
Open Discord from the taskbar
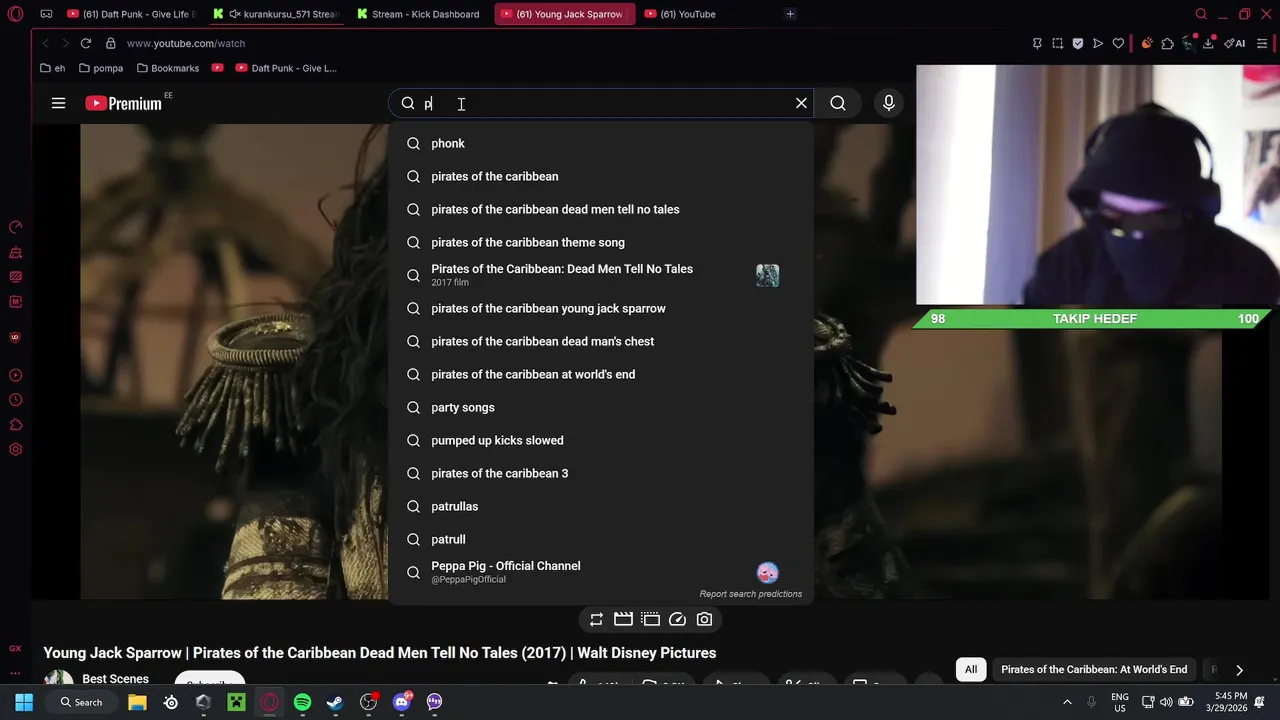pos(402,702)
